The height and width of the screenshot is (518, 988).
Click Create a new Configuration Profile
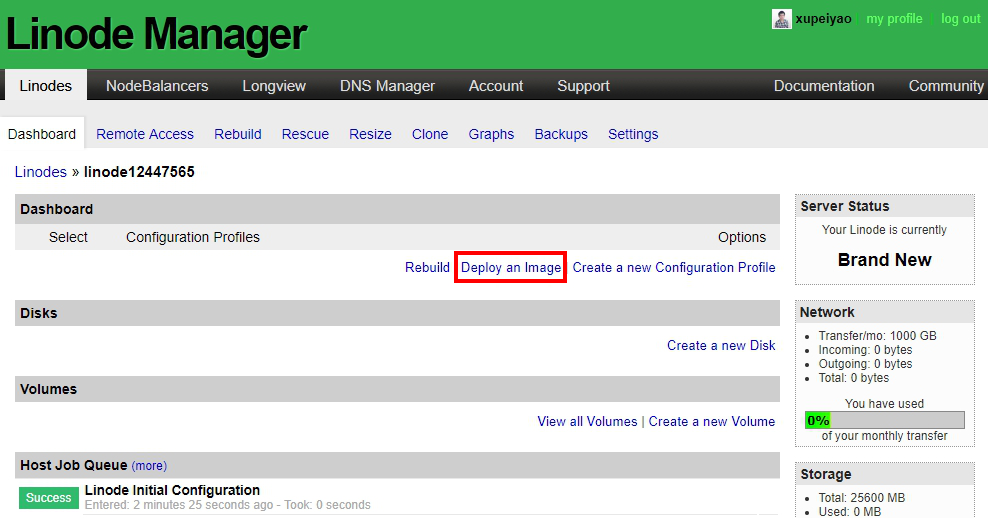(x=674, y=267)
